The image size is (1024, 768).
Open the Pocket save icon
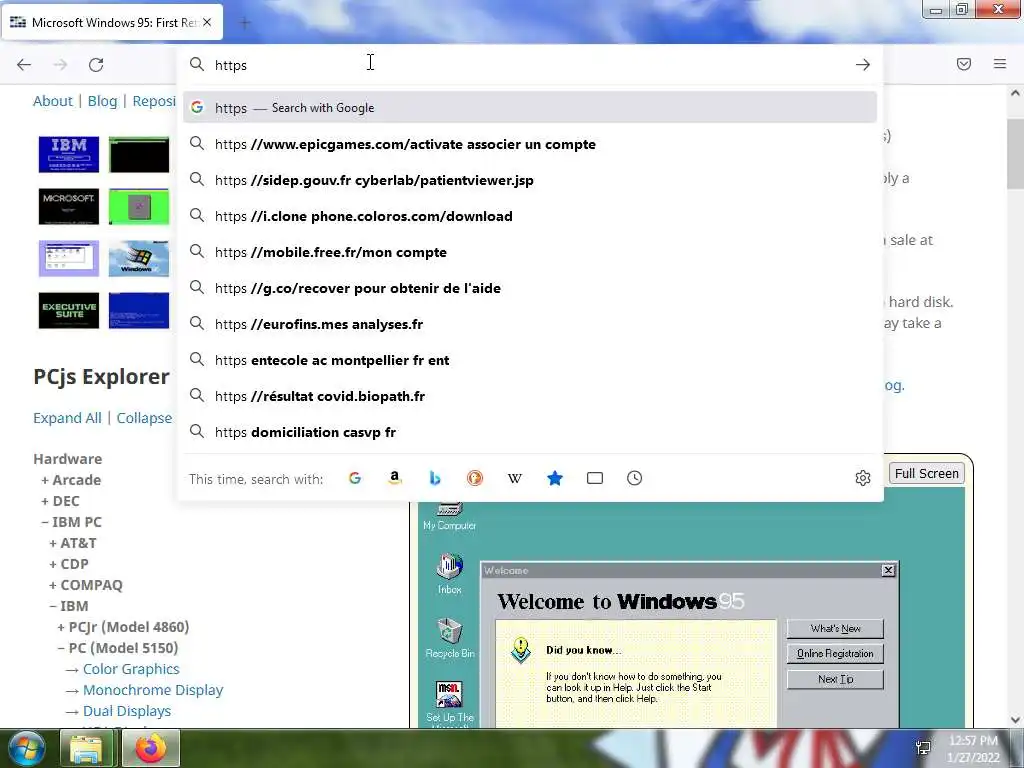point(964,64)
